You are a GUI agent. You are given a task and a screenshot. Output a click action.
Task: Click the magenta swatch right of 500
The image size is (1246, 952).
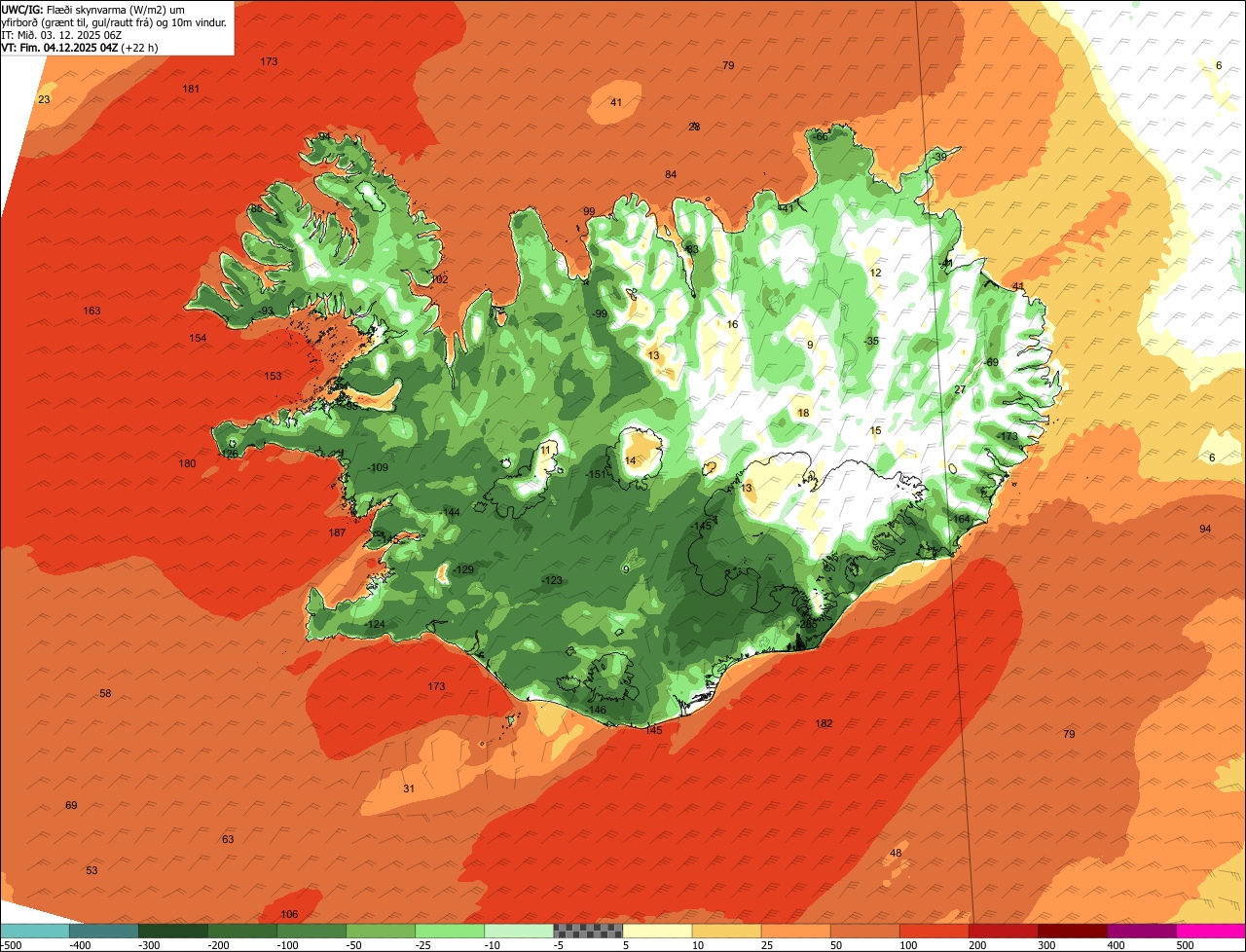pyautogui.click(x=1211, y=931)
